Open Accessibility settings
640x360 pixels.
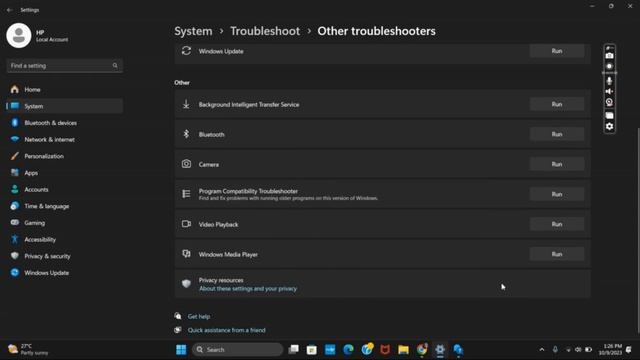tap(64, 240)
